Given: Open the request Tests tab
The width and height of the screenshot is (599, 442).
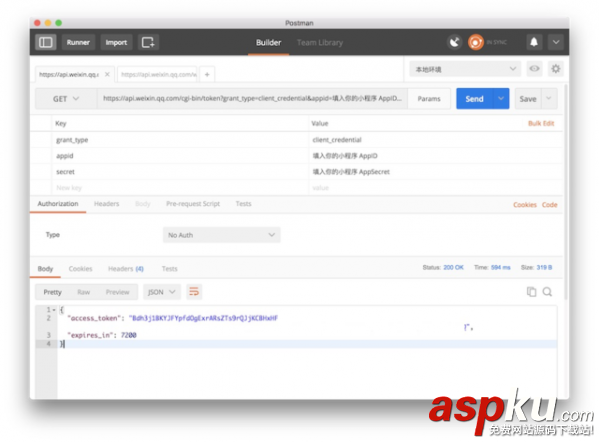Looking at the screenshot, I should (x=243, y=204).
